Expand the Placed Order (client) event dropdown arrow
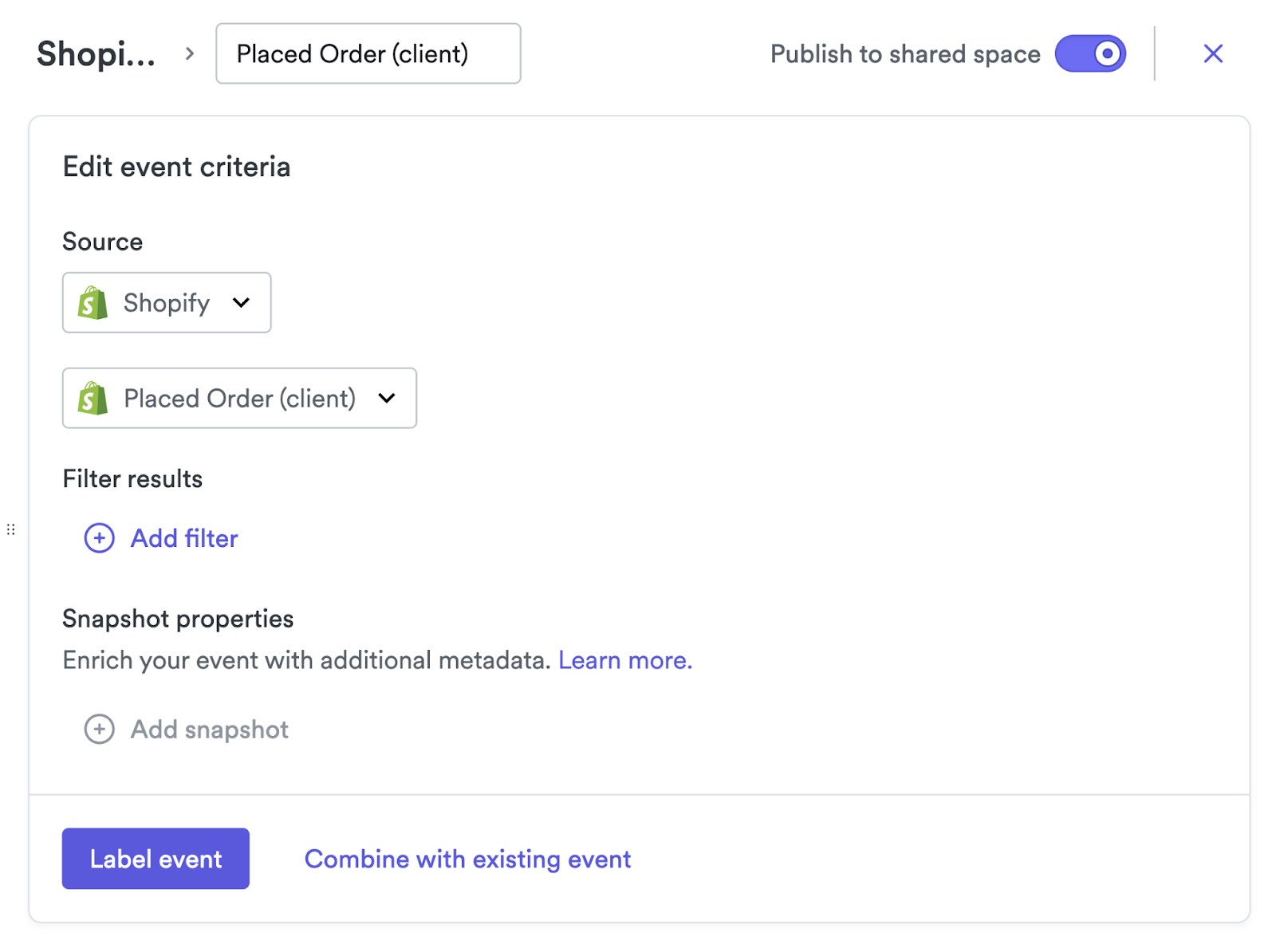This screenshot has height=952, width=1276. coord(387,399)
